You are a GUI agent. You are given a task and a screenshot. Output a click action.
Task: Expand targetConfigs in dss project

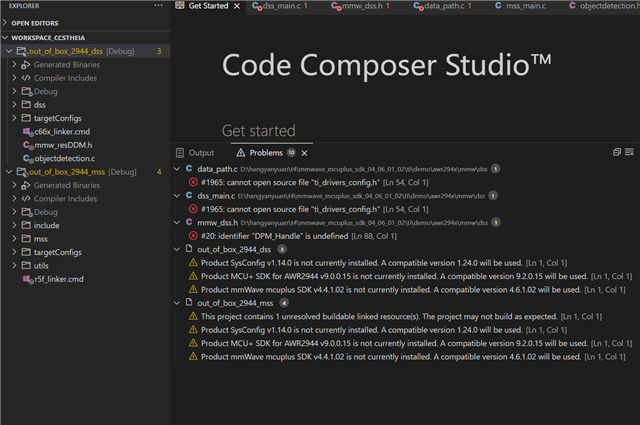(14, 118)
